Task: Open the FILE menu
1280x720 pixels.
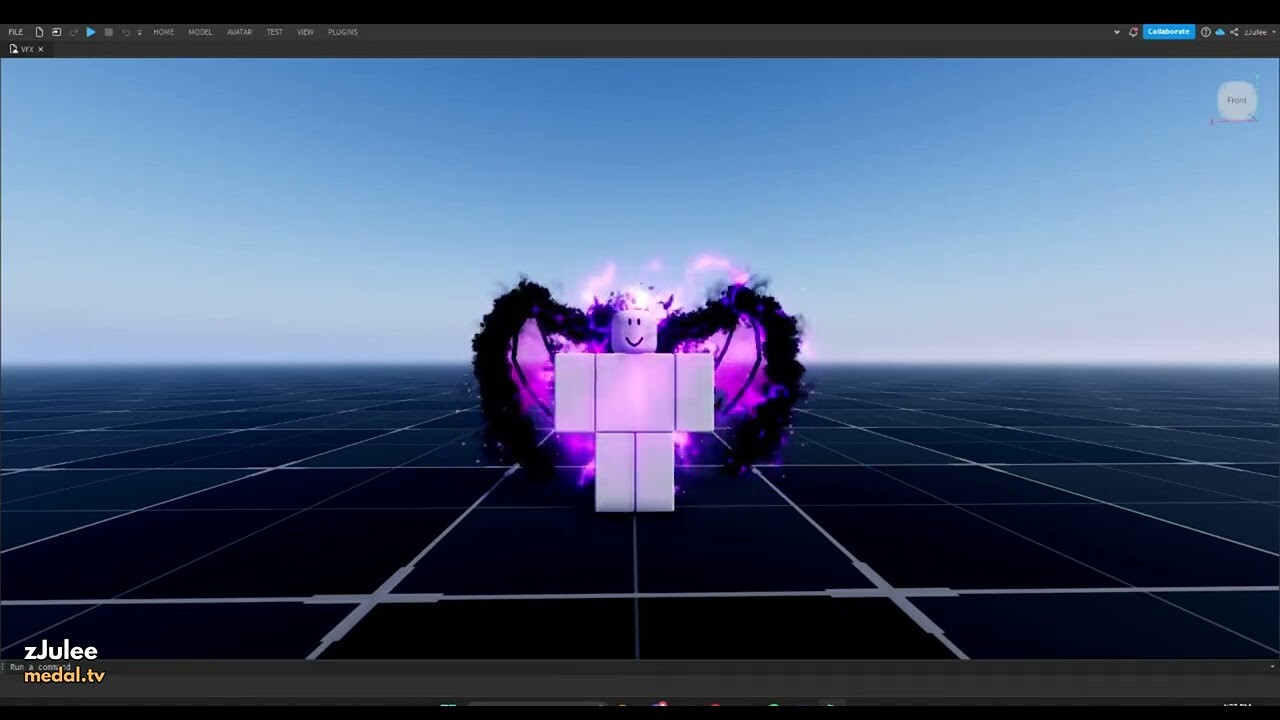Action: 16,32
